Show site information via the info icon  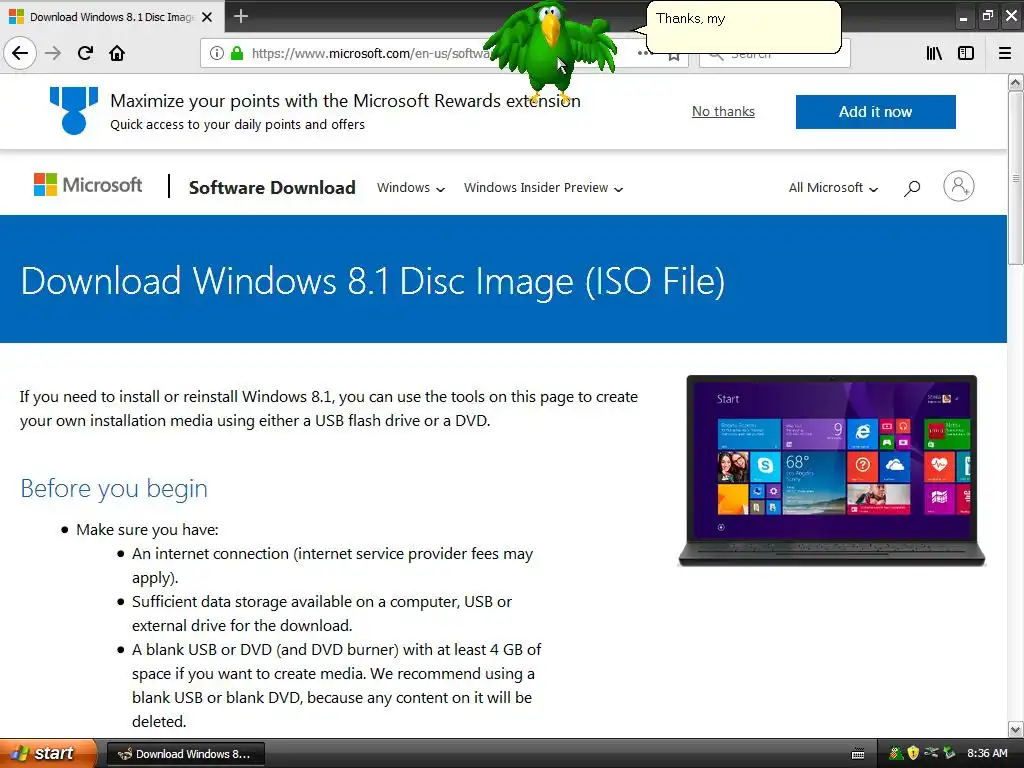(x=217, y=53)
